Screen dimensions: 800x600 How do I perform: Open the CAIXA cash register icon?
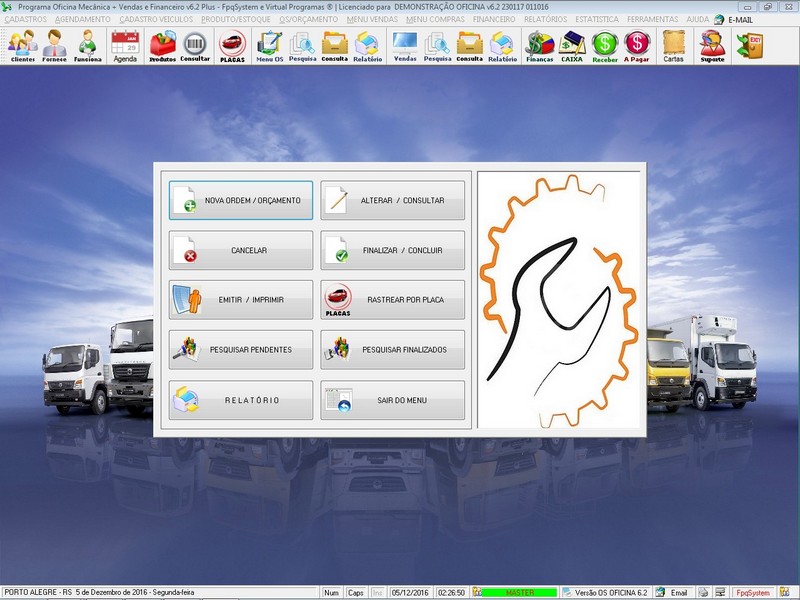(x=572, y=46)
